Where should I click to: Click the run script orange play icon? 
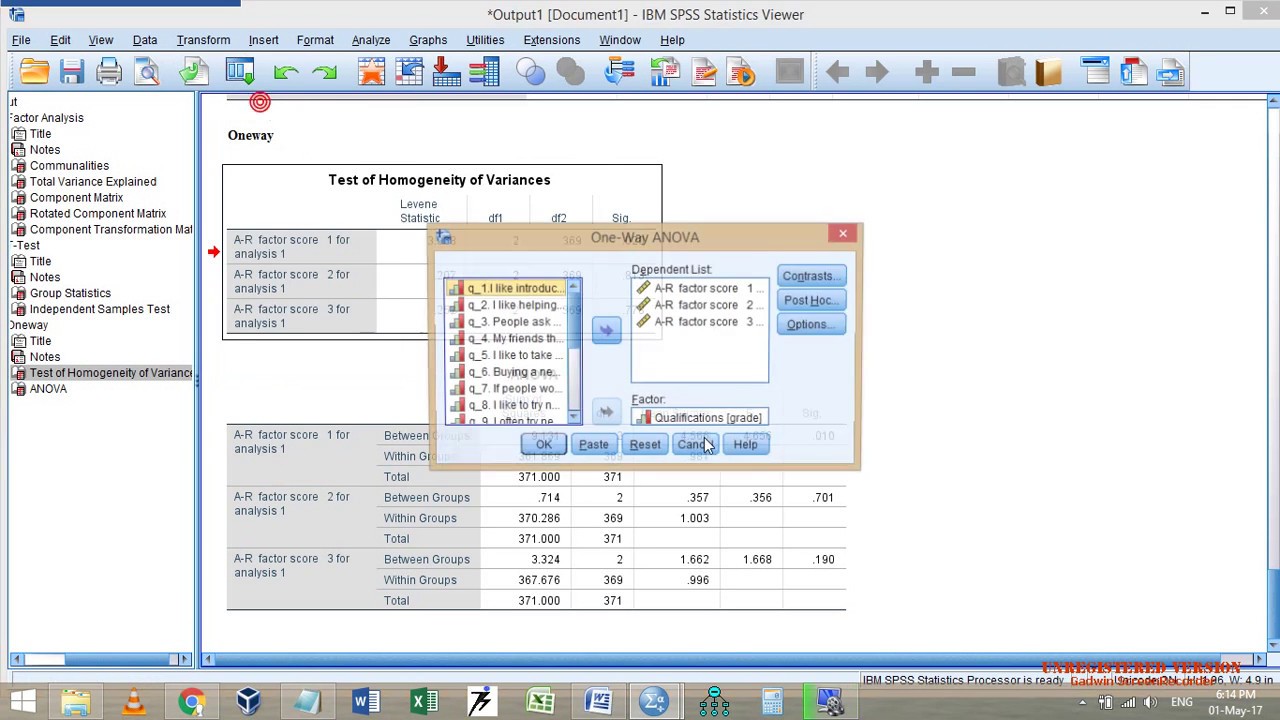tap(741, 72)
